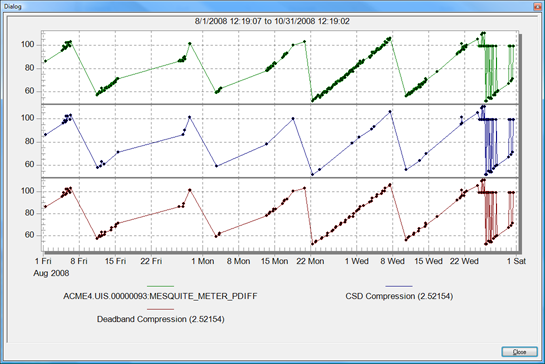This screenshot has width=545, height=364.
Task: Click the '15 Fri' time axis label
Action: click(115, 261)
